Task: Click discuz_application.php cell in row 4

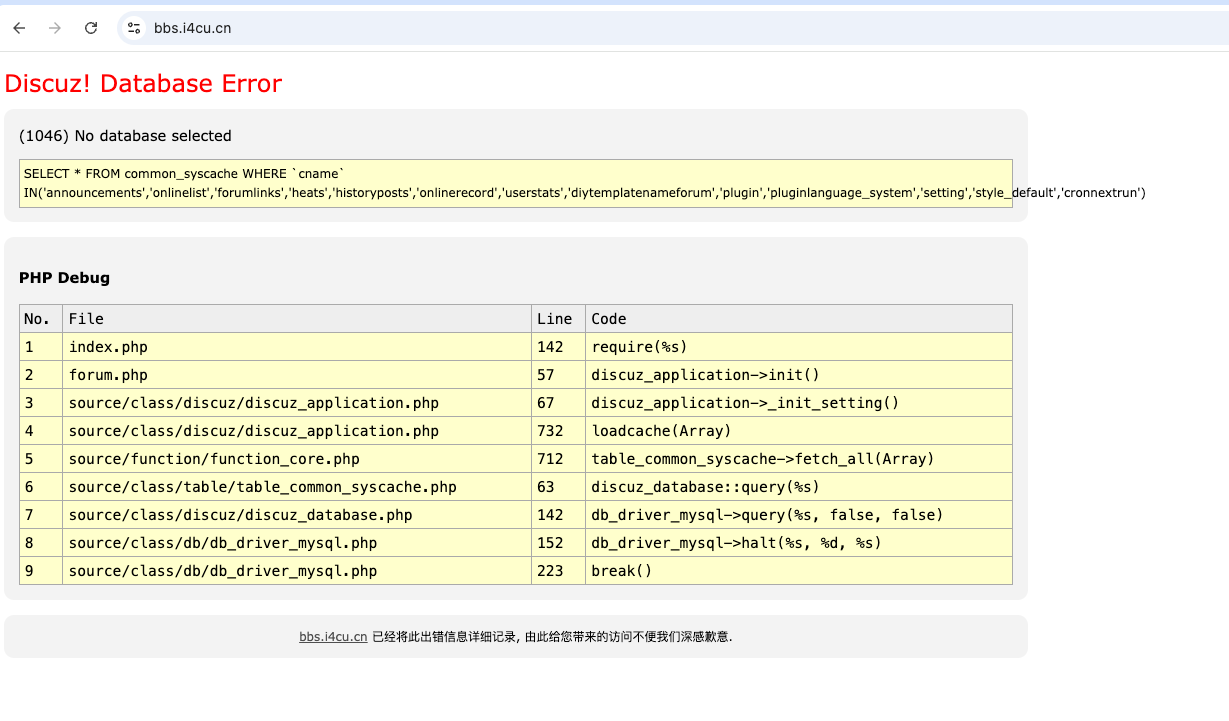Action: pyautogui.click(x=297, y=431)
